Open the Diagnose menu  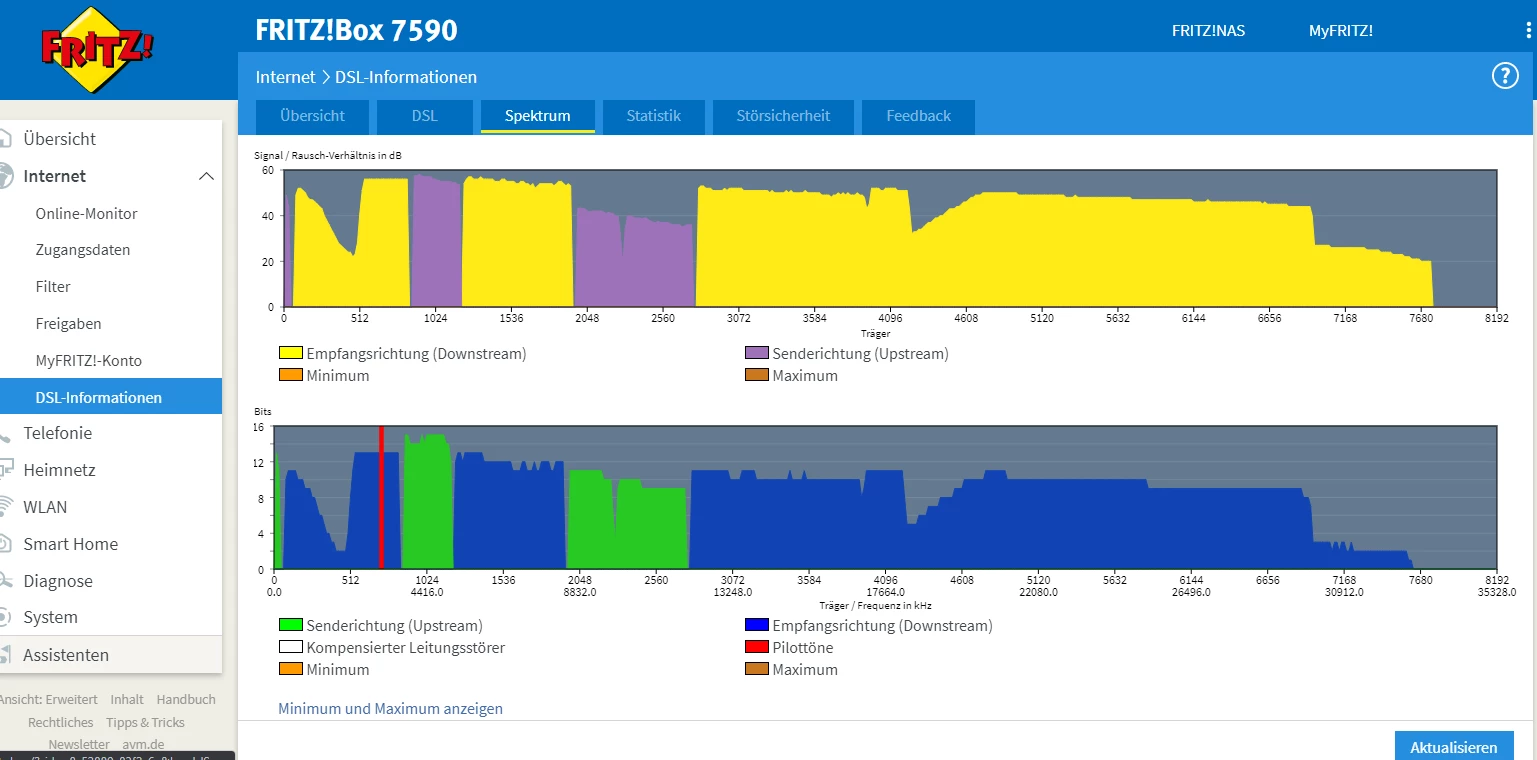point(58,581)
